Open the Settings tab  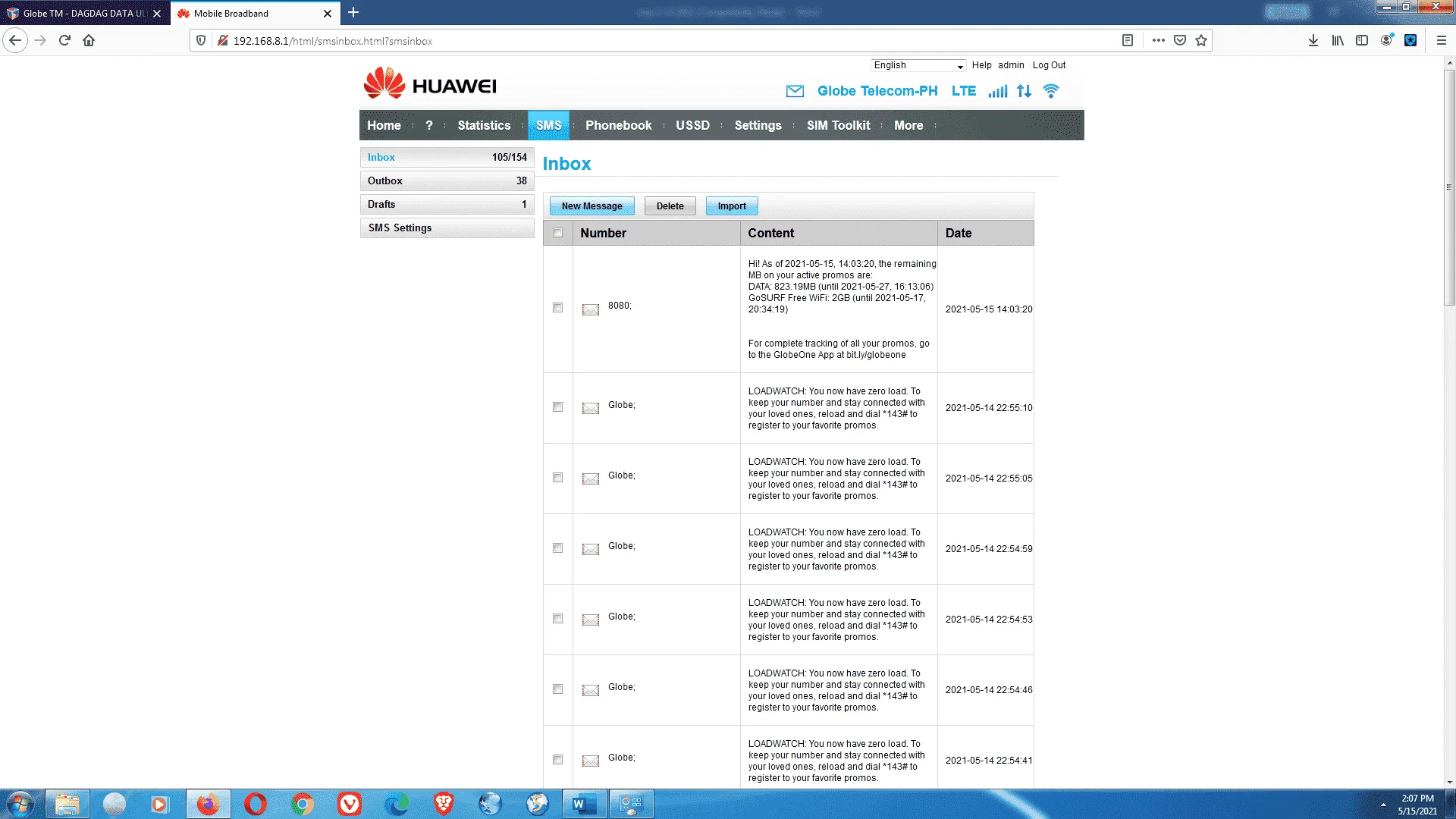(x=758, y=125)
